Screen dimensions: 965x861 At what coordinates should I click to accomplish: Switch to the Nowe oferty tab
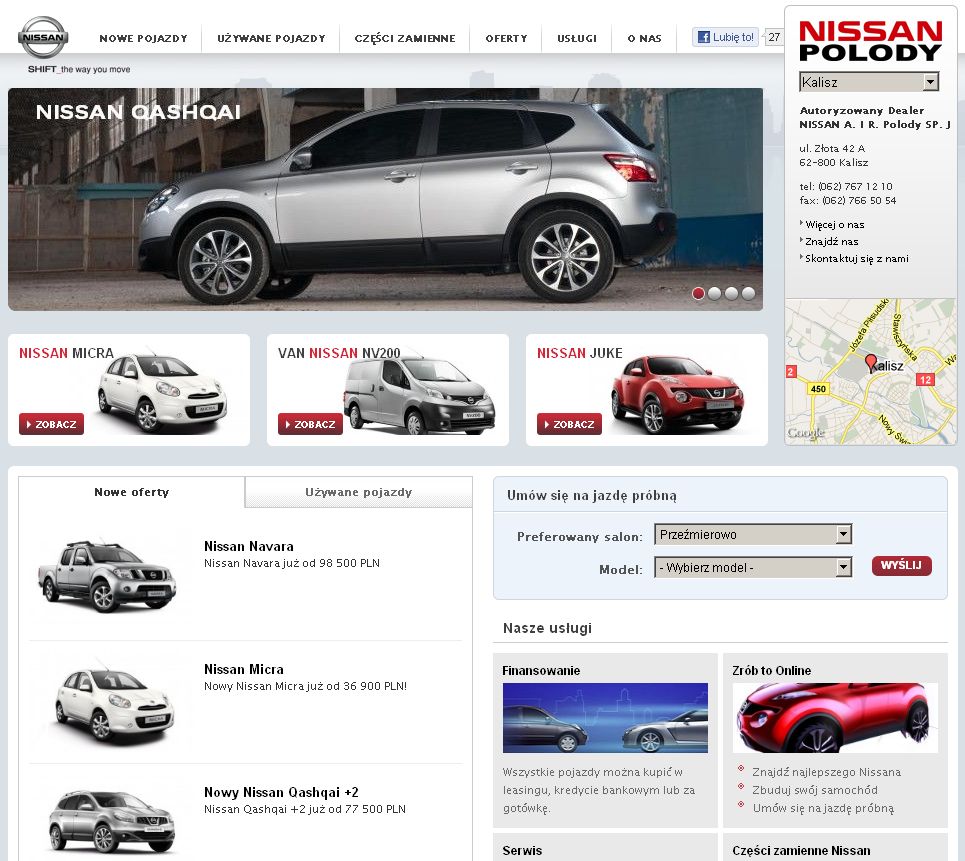tap(132, 492)
